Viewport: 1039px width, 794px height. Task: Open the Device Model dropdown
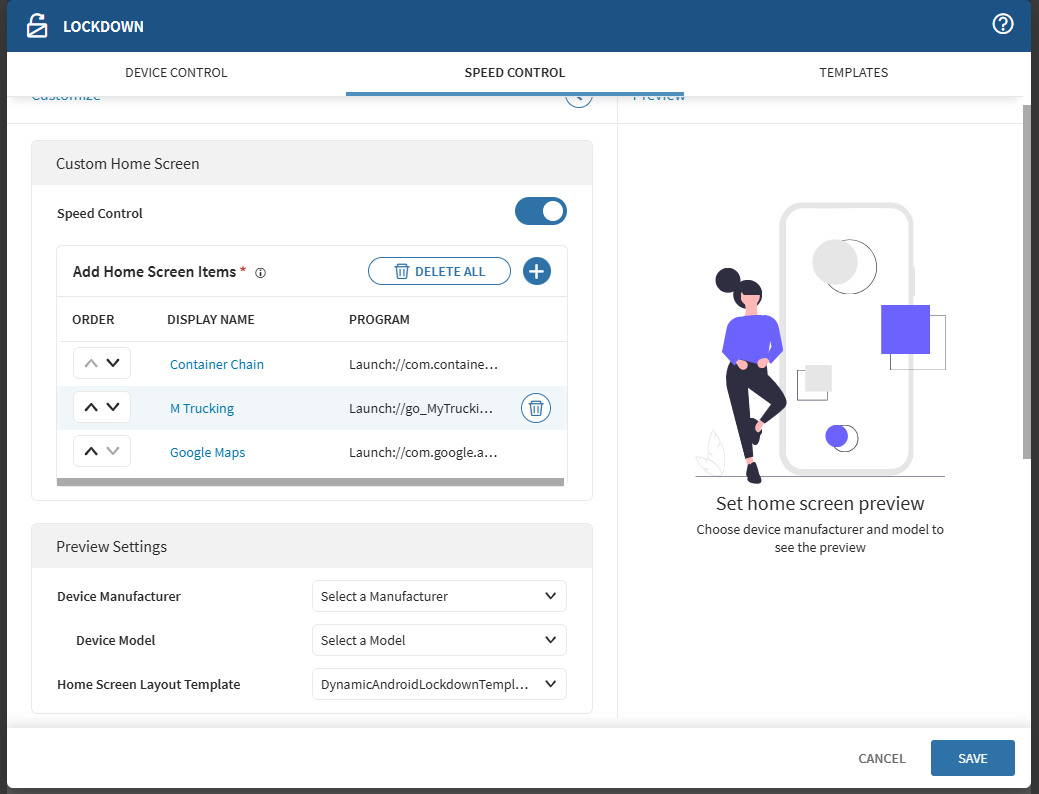(x=439, y=640)
